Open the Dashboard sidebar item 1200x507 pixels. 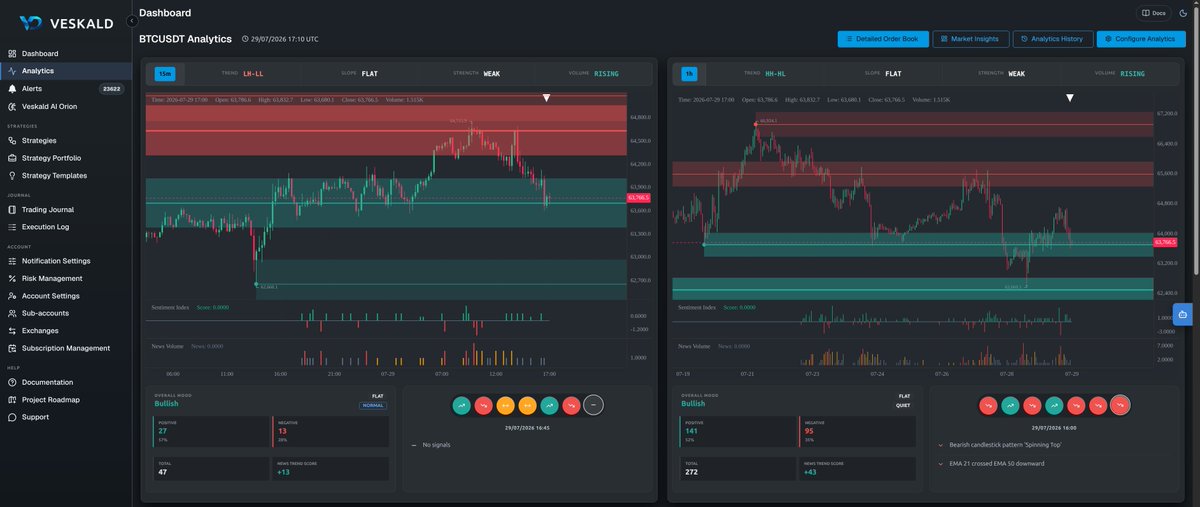pos(66,53)
